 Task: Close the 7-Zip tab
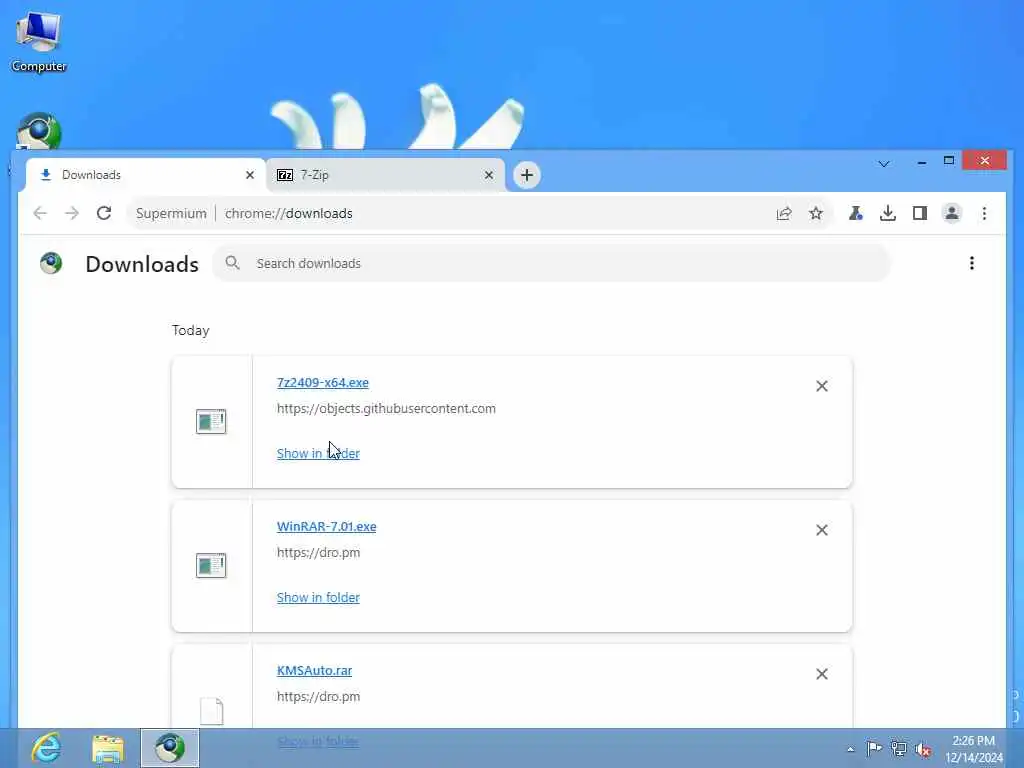point(488,175)
